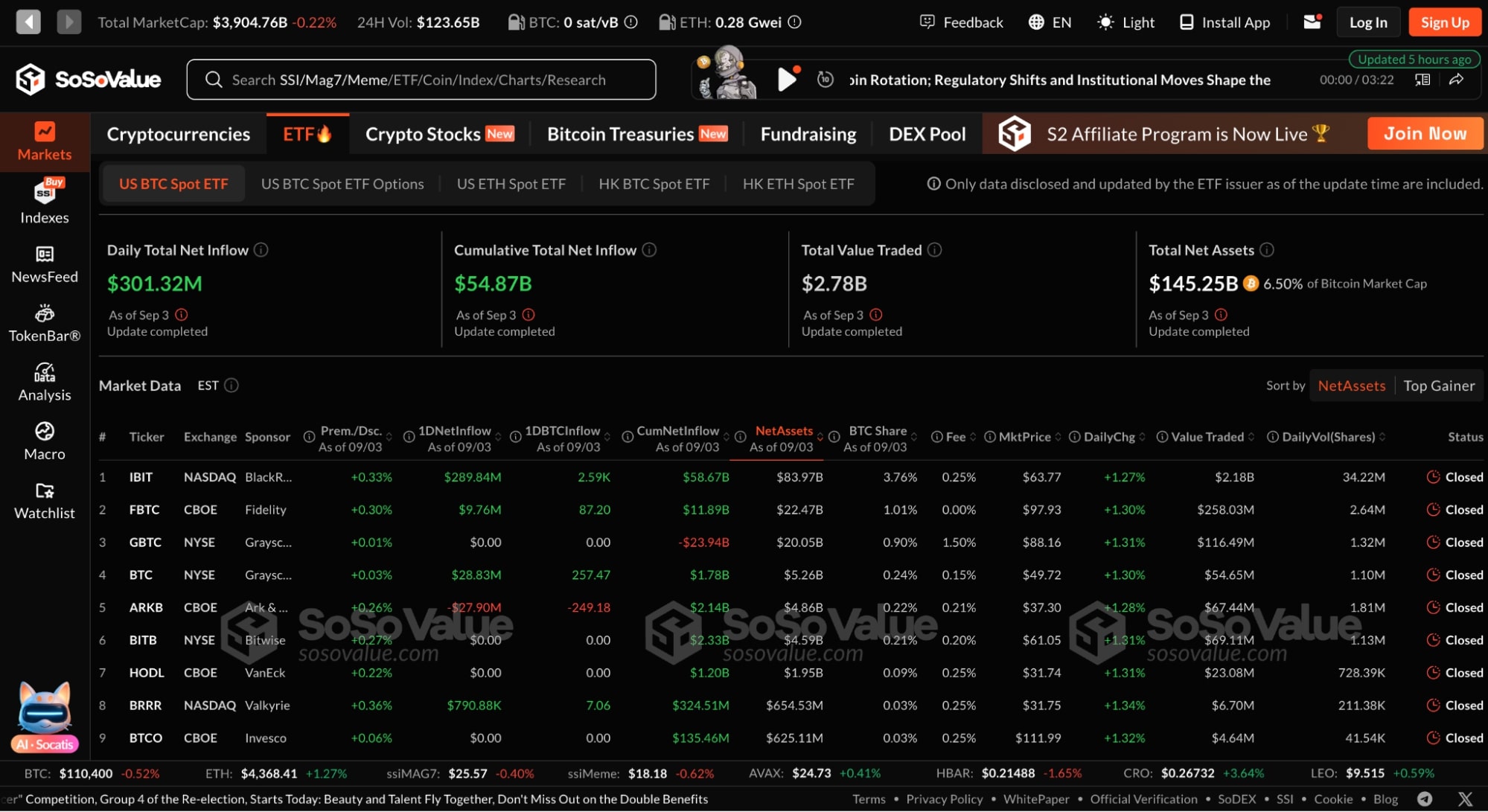Click the search input field
Image resolution: width=1488 pixels, height=812 pixels.
click(x=421, y=80)
